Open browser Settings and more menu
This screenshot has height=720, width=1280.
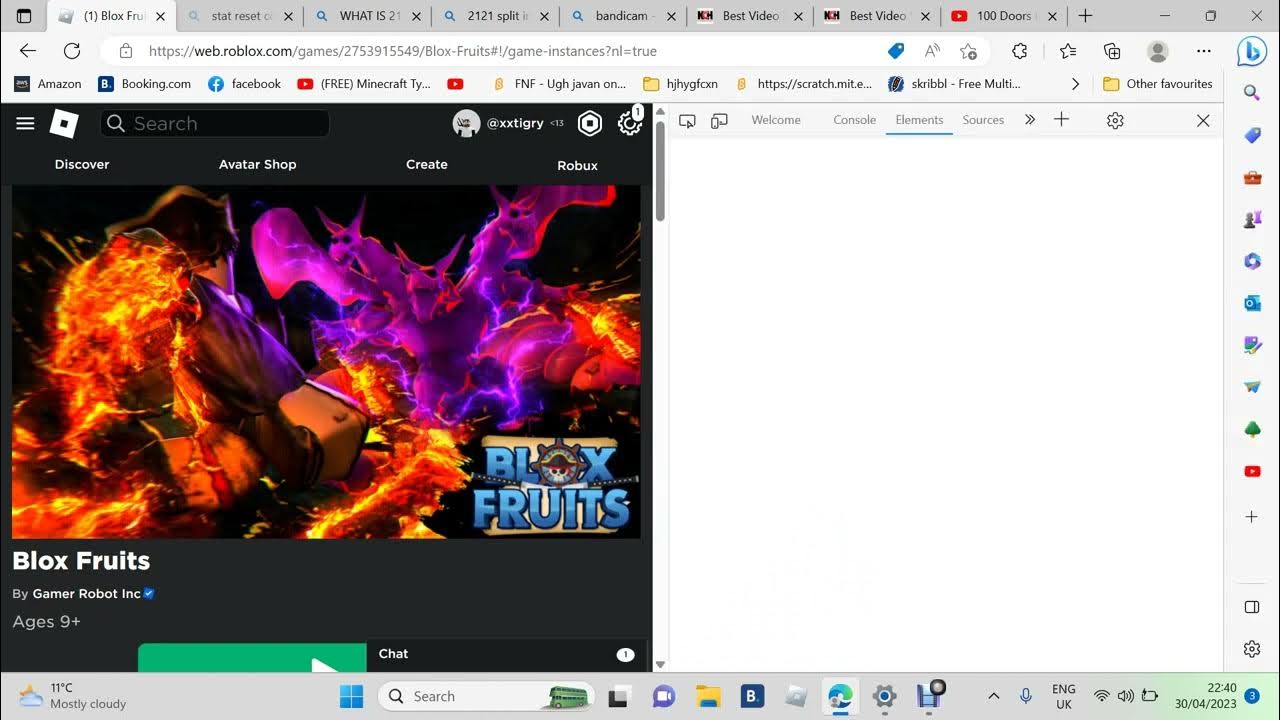tap(1204, 51)
